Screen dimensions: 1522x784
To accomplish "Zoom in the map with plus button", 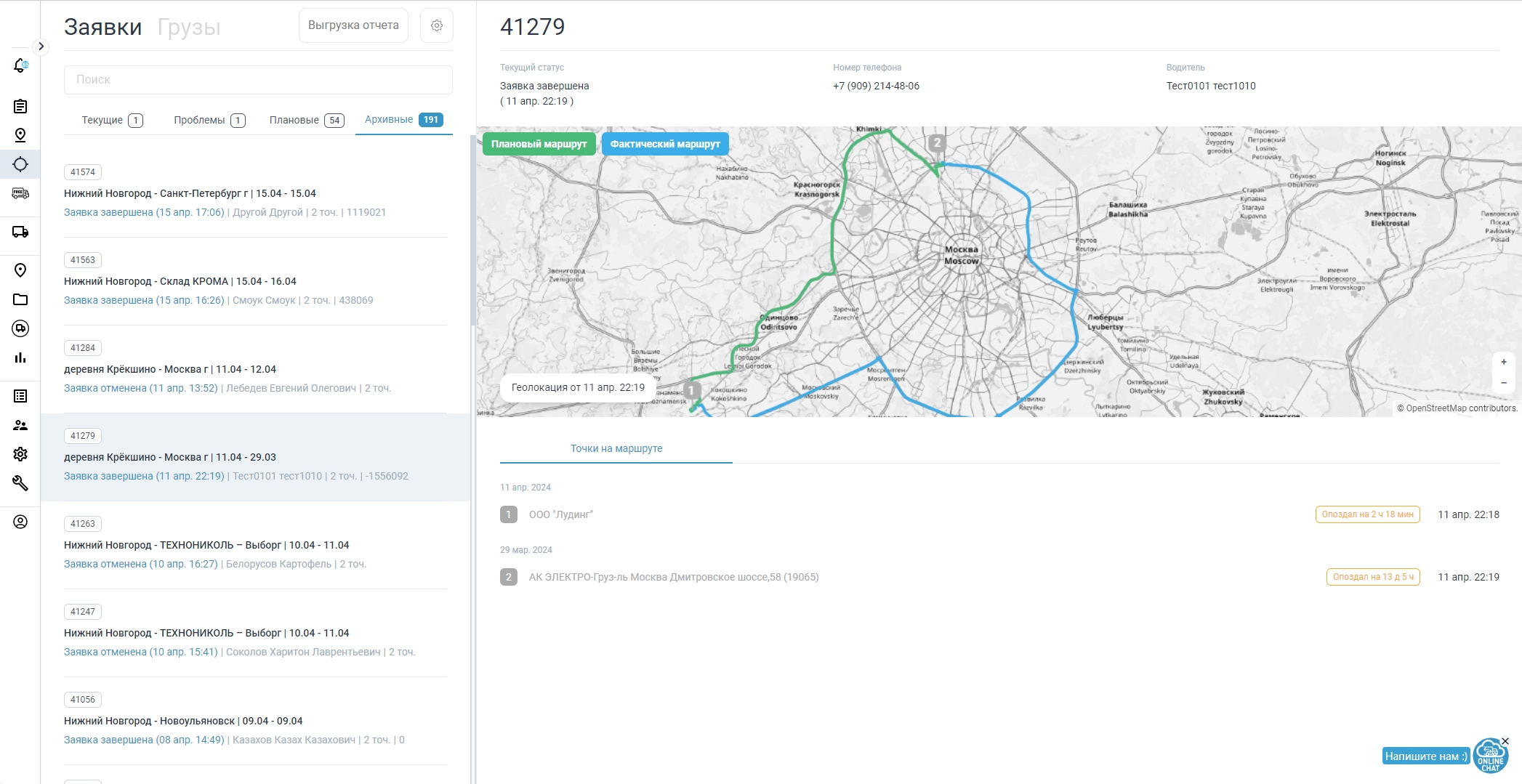I will pyautogui.click(x=1504, y=362).
